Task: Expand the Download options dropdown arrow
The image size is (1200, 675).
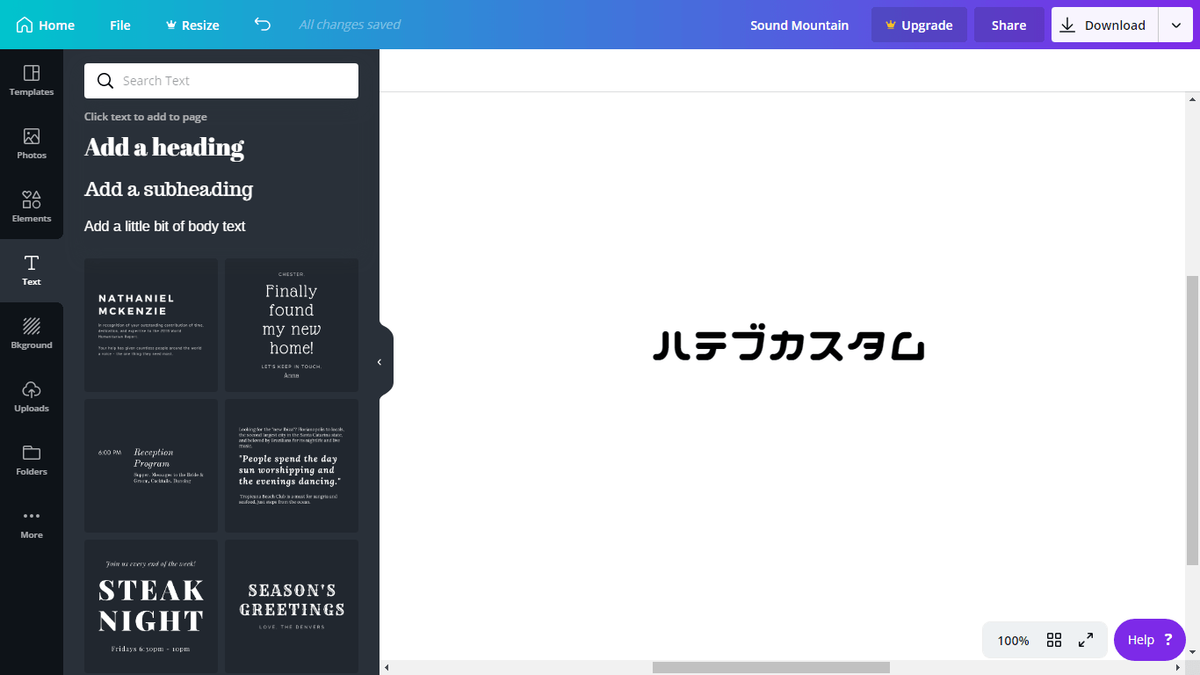Action: tap(1175, 25)
